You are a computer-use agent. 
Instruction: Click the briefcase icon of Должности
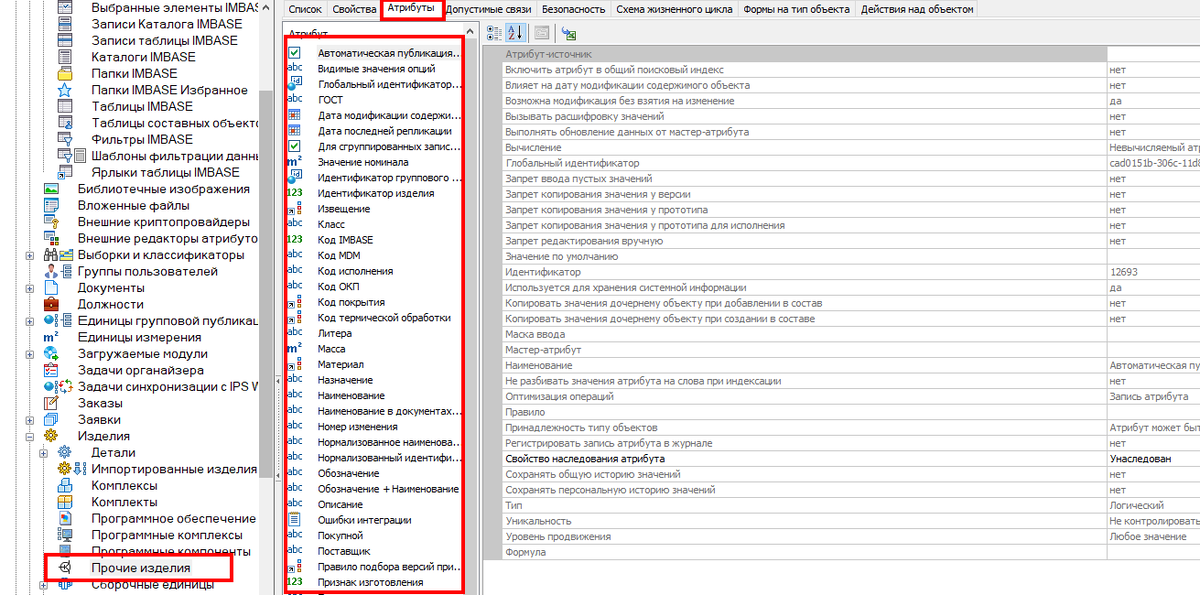52,304
